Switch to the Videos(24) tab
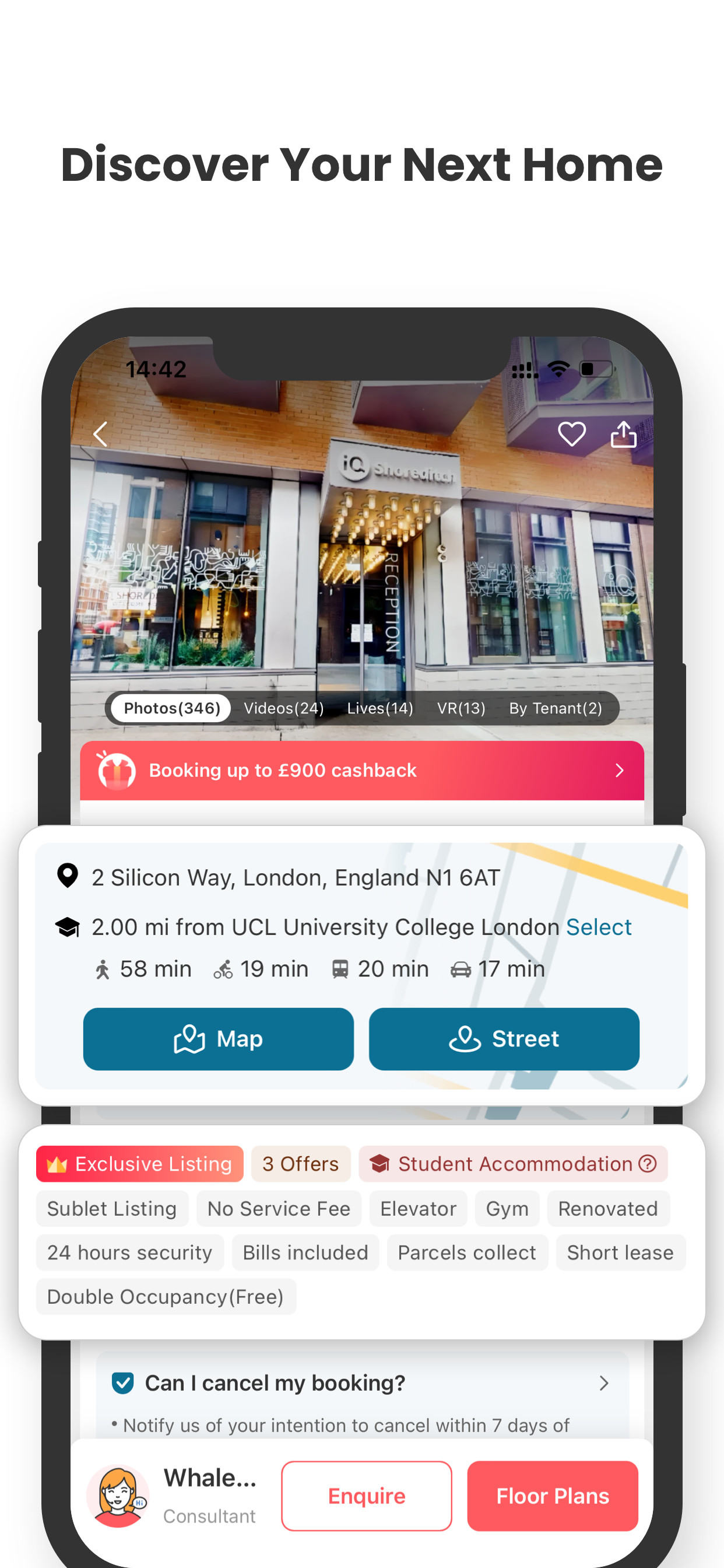Screen dimensions: 724x1568 coord(283,708)
